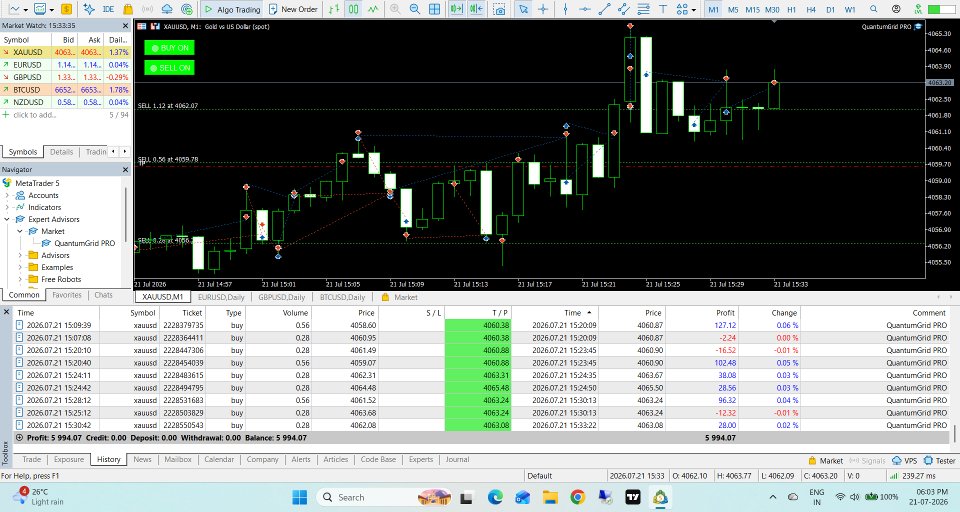Switch timeframe to M5
The image size is (960, 512).
coord(733,9)
